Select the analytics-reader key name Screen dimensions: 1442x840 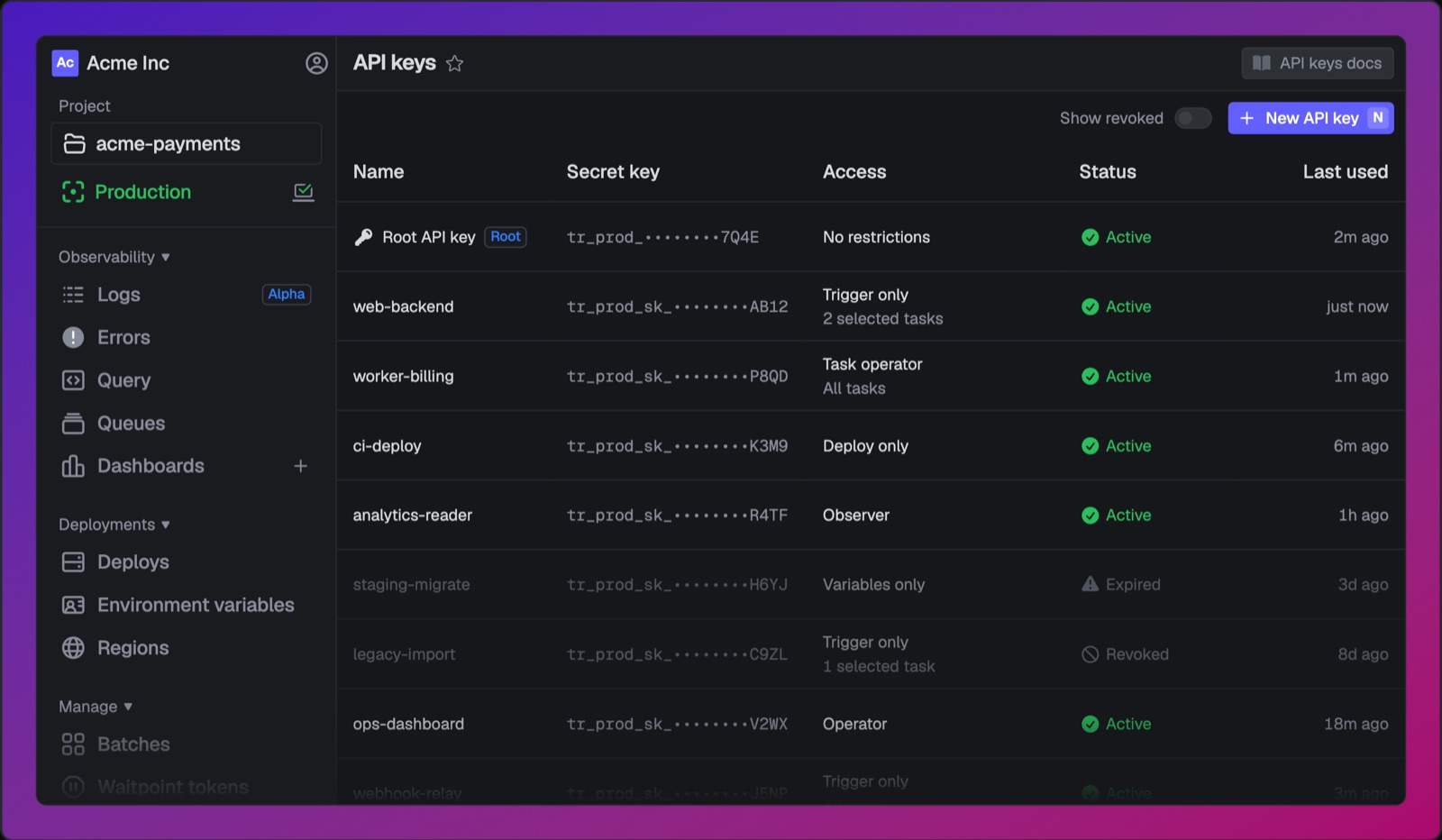pyautogui.click(x=413, y=516)
